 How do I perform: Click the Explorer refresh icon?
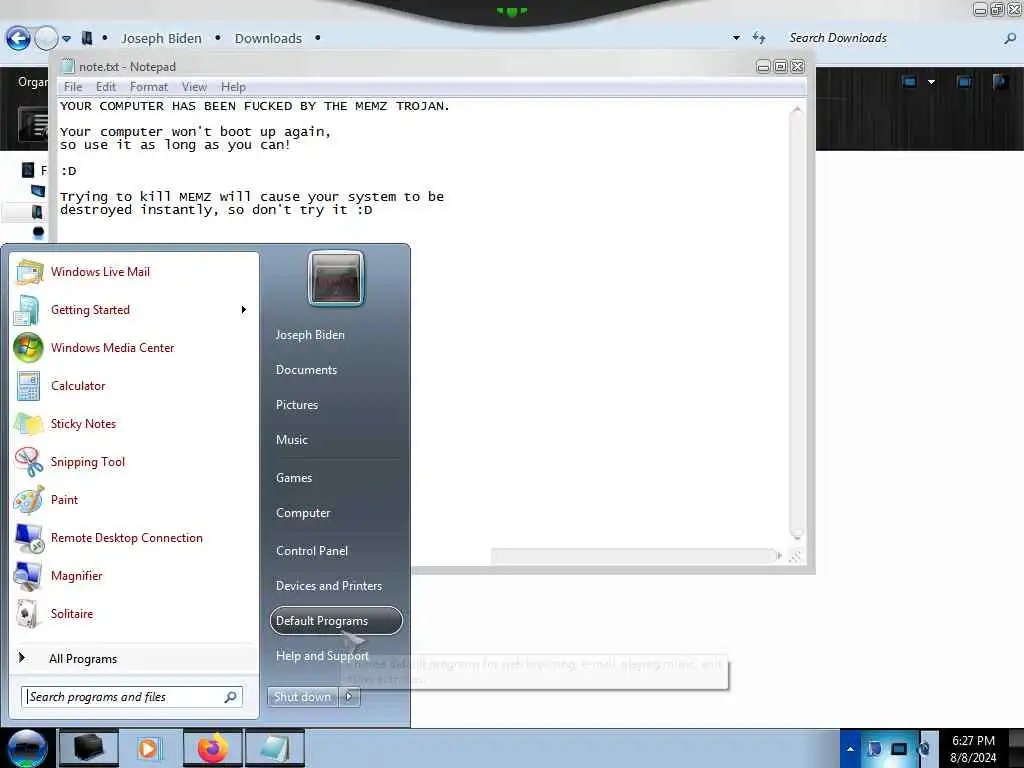pos(758,38)
